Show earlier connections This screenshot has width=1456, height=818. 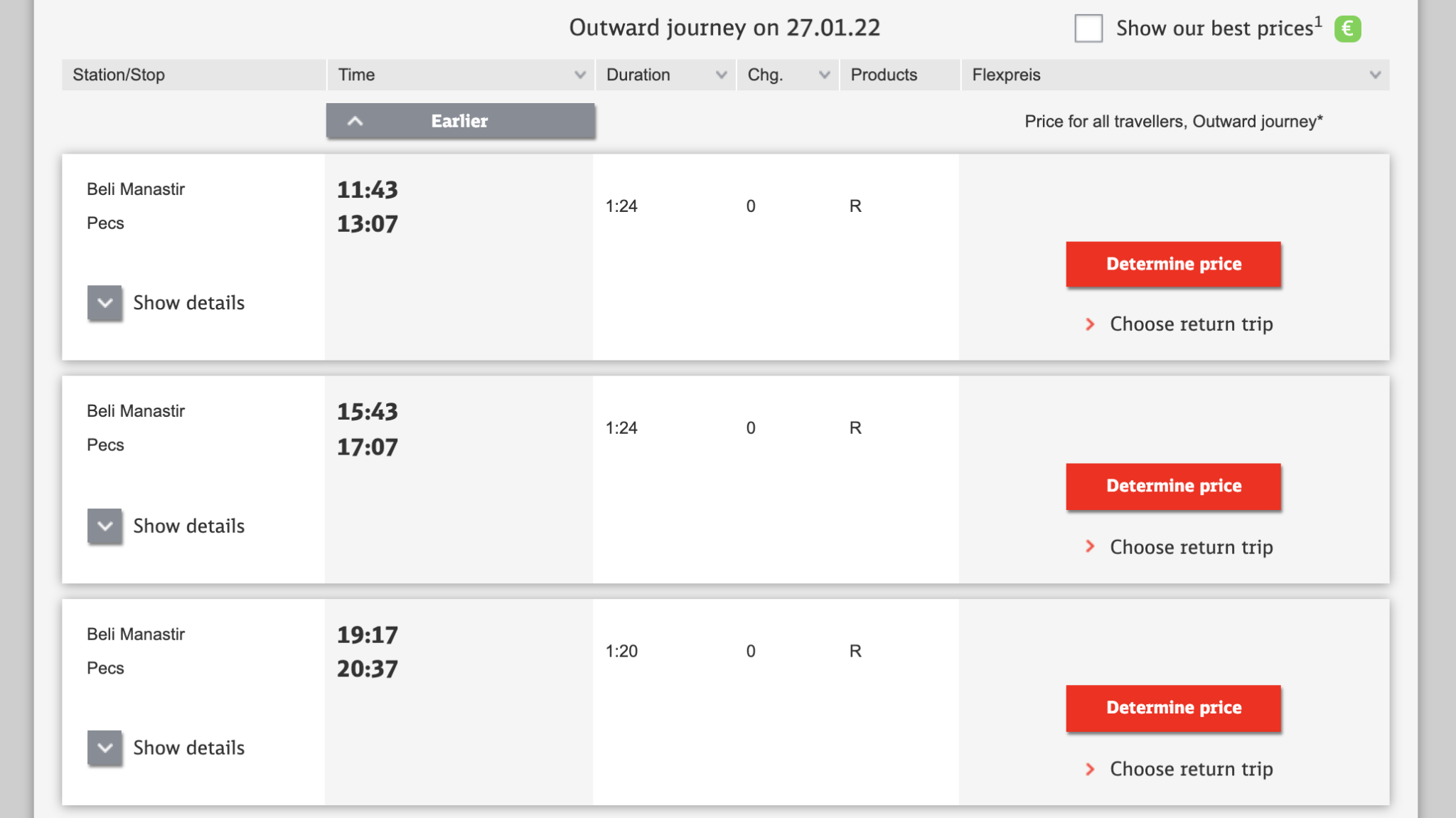(460, 121)
